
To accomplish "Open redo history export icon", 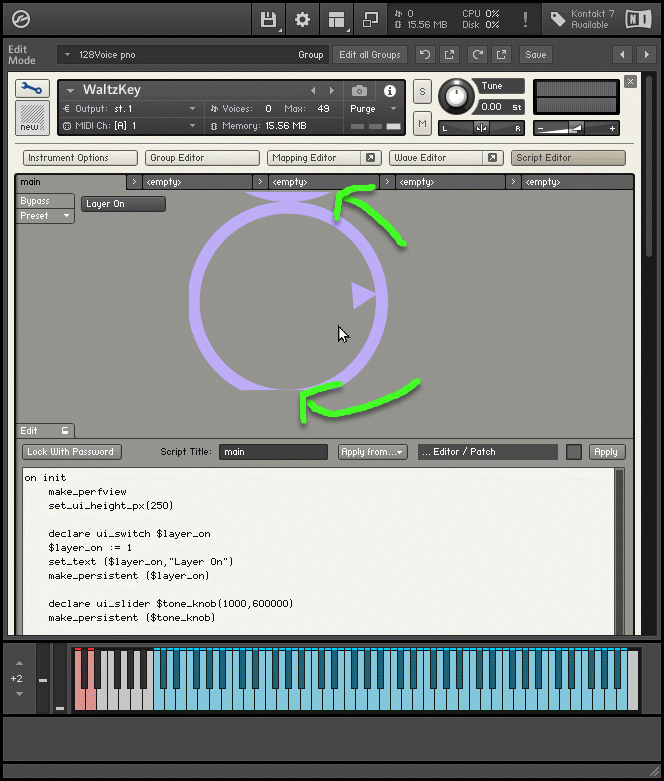I will pos(502,55).
